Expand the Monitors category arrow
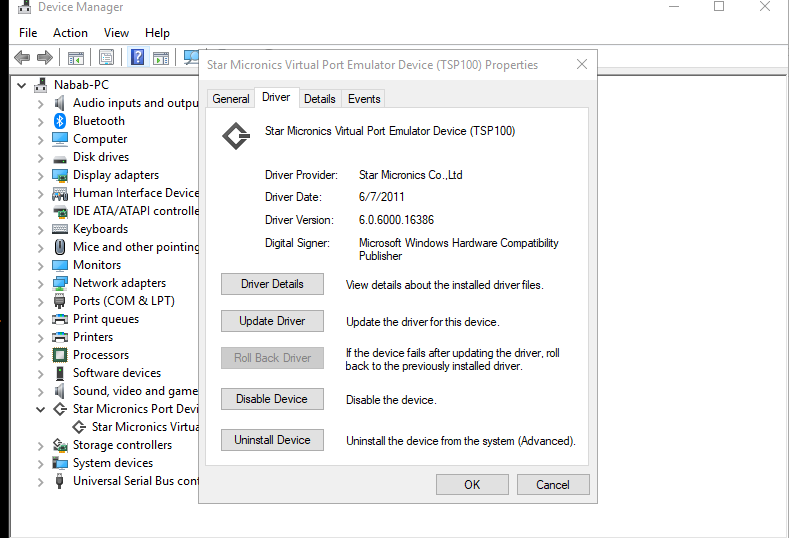The image size is (789, 538). (x=41, y=266)
